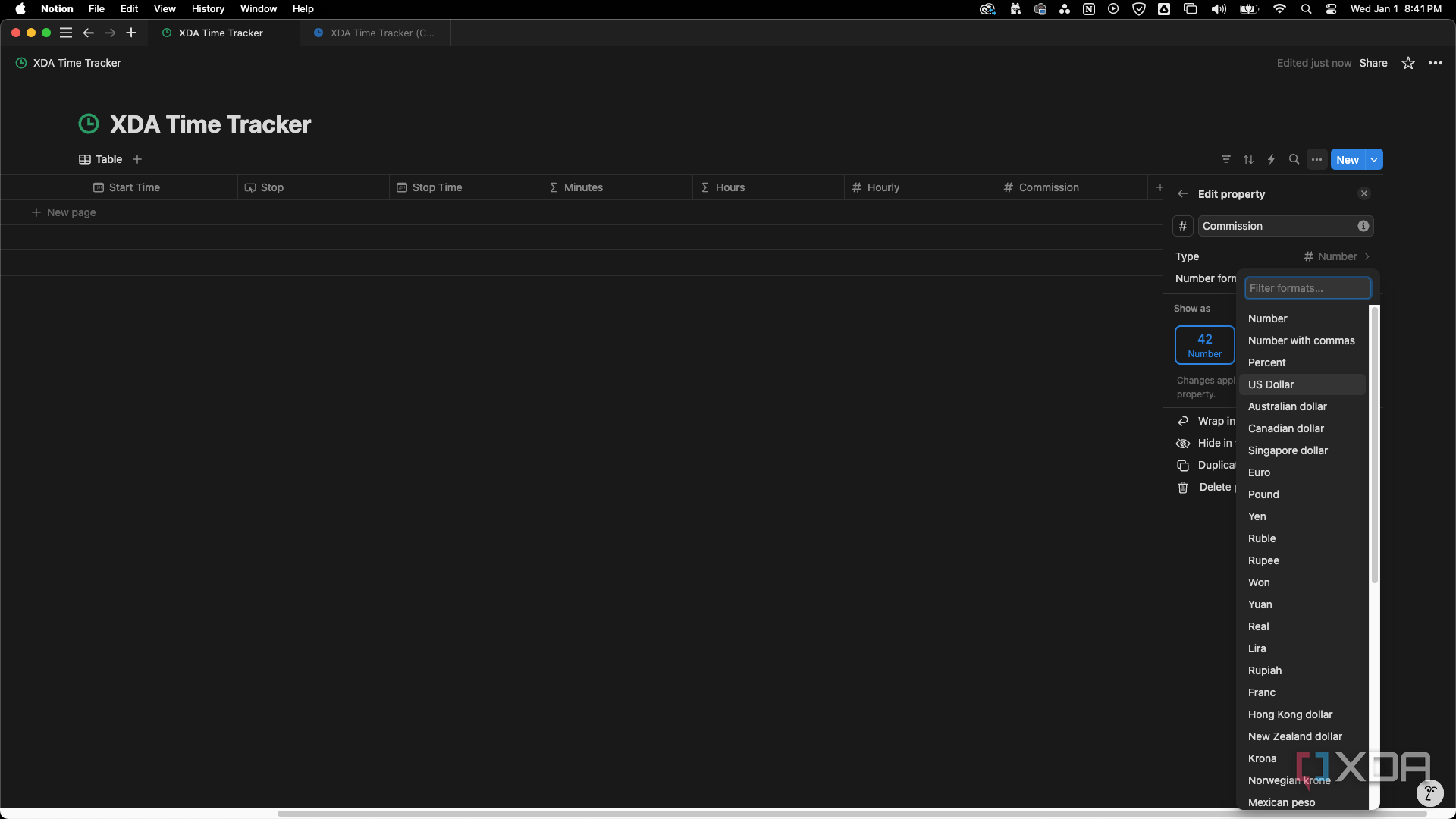Click the Share button

1373,63
